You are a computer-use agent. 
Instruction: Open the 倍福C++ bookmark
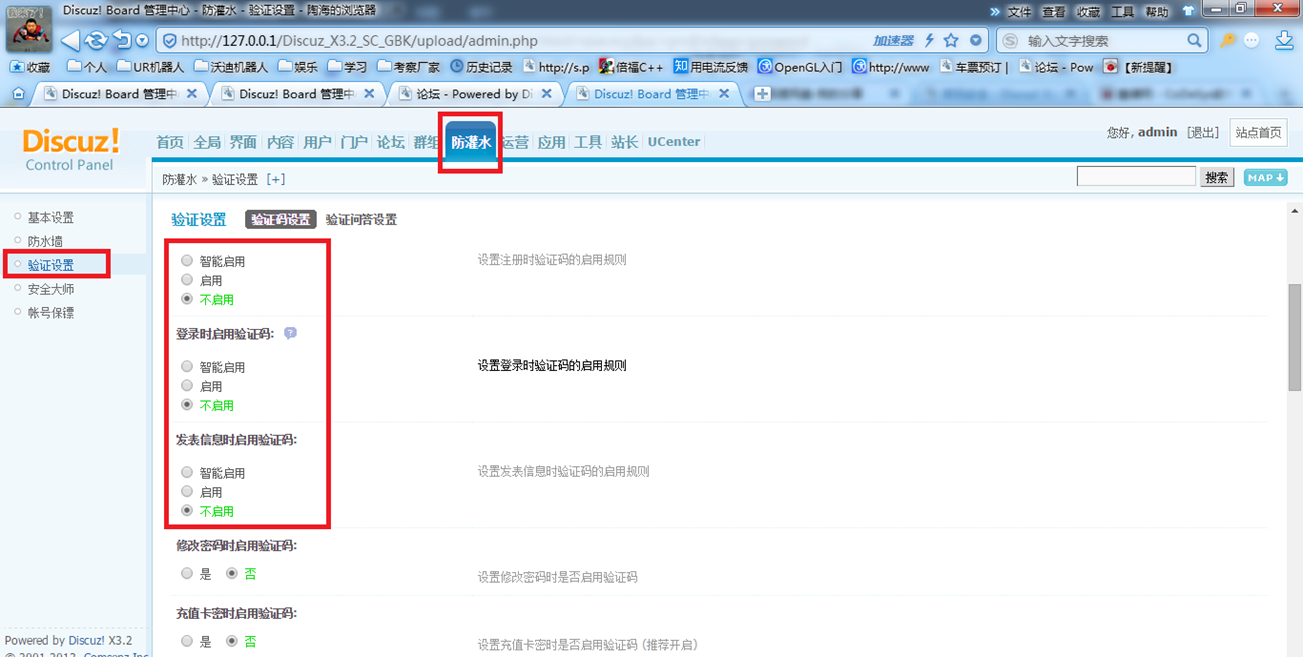point(631,67)
